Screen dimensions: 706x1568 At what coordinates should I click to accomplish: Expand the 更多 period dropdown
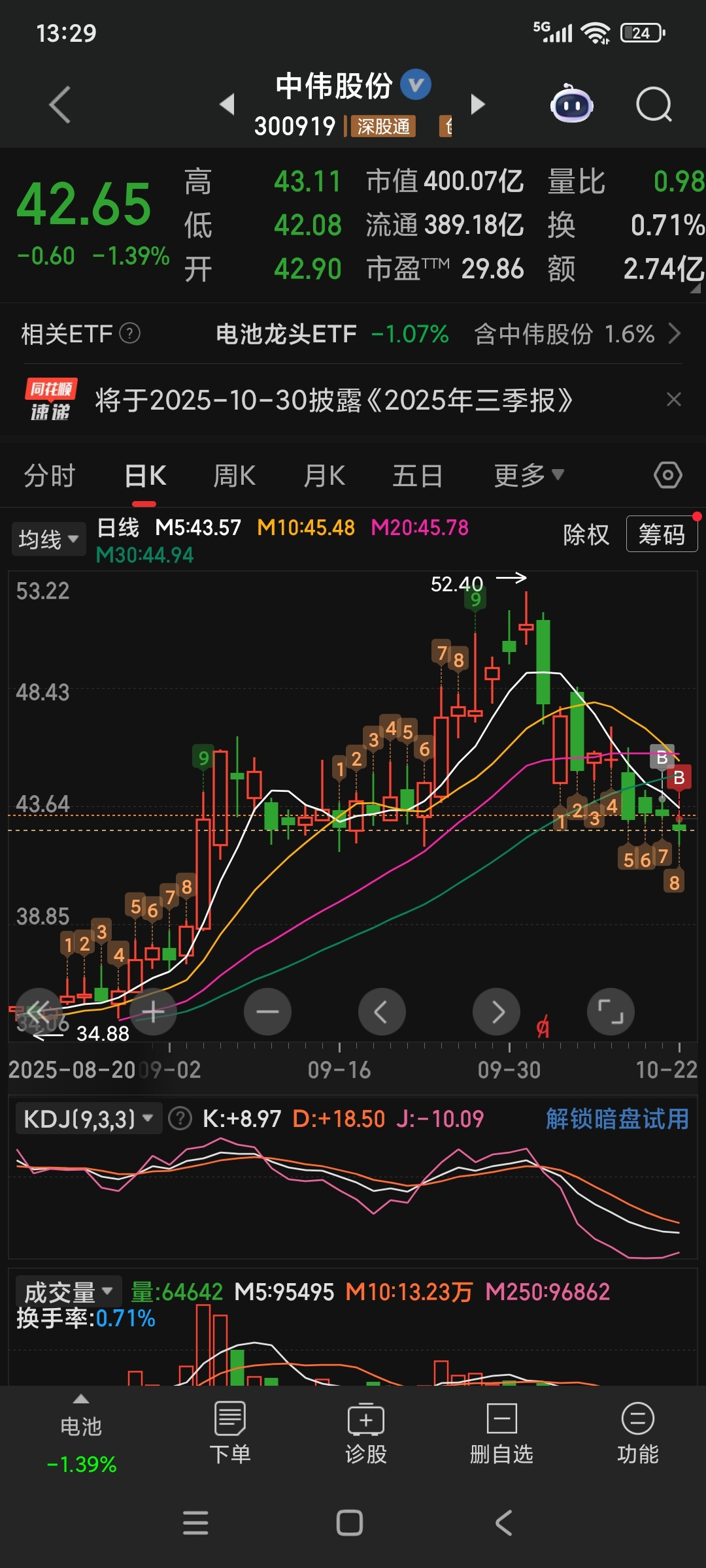click(528, 476)
